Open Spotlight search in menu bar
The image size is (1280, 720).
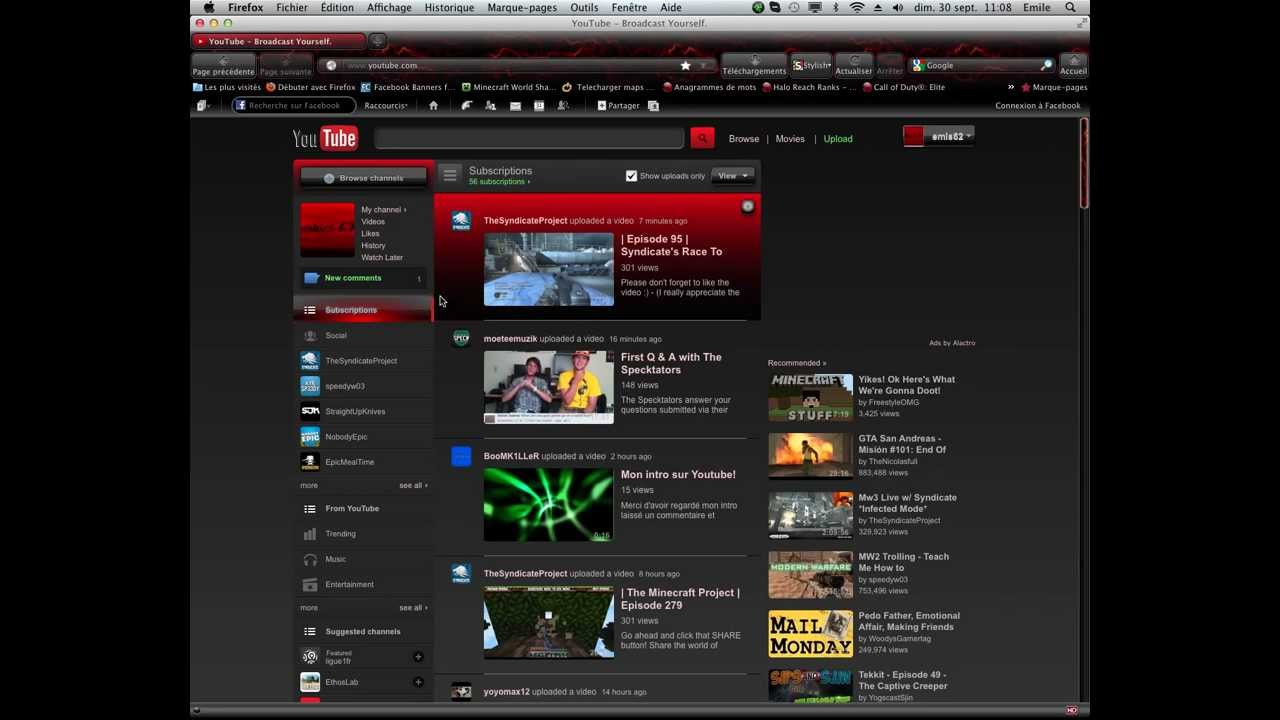tap(1070, 8)
